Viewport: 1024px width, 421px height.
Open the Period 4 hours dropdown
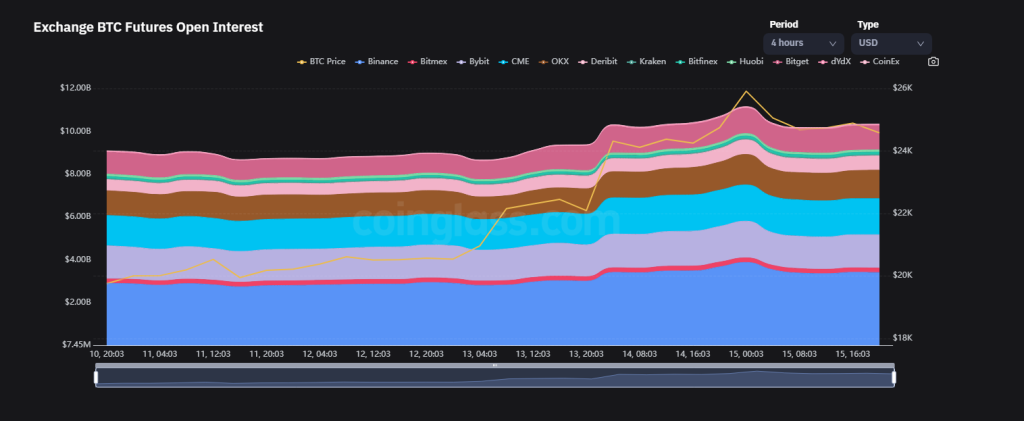click(x=803, y=43)
